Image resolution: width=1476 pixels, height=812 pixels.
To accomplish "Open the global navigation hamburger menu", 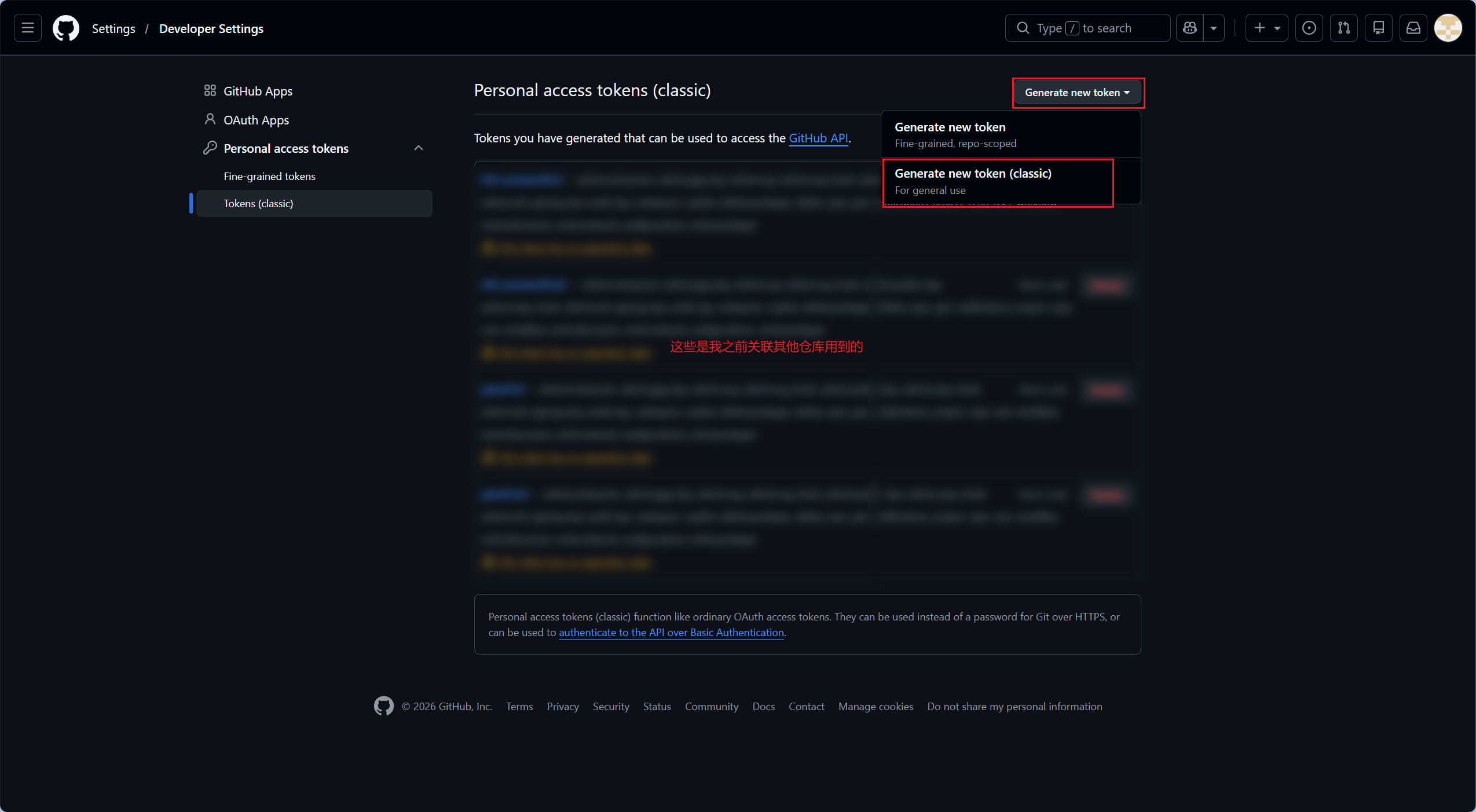I will [28, 28].
